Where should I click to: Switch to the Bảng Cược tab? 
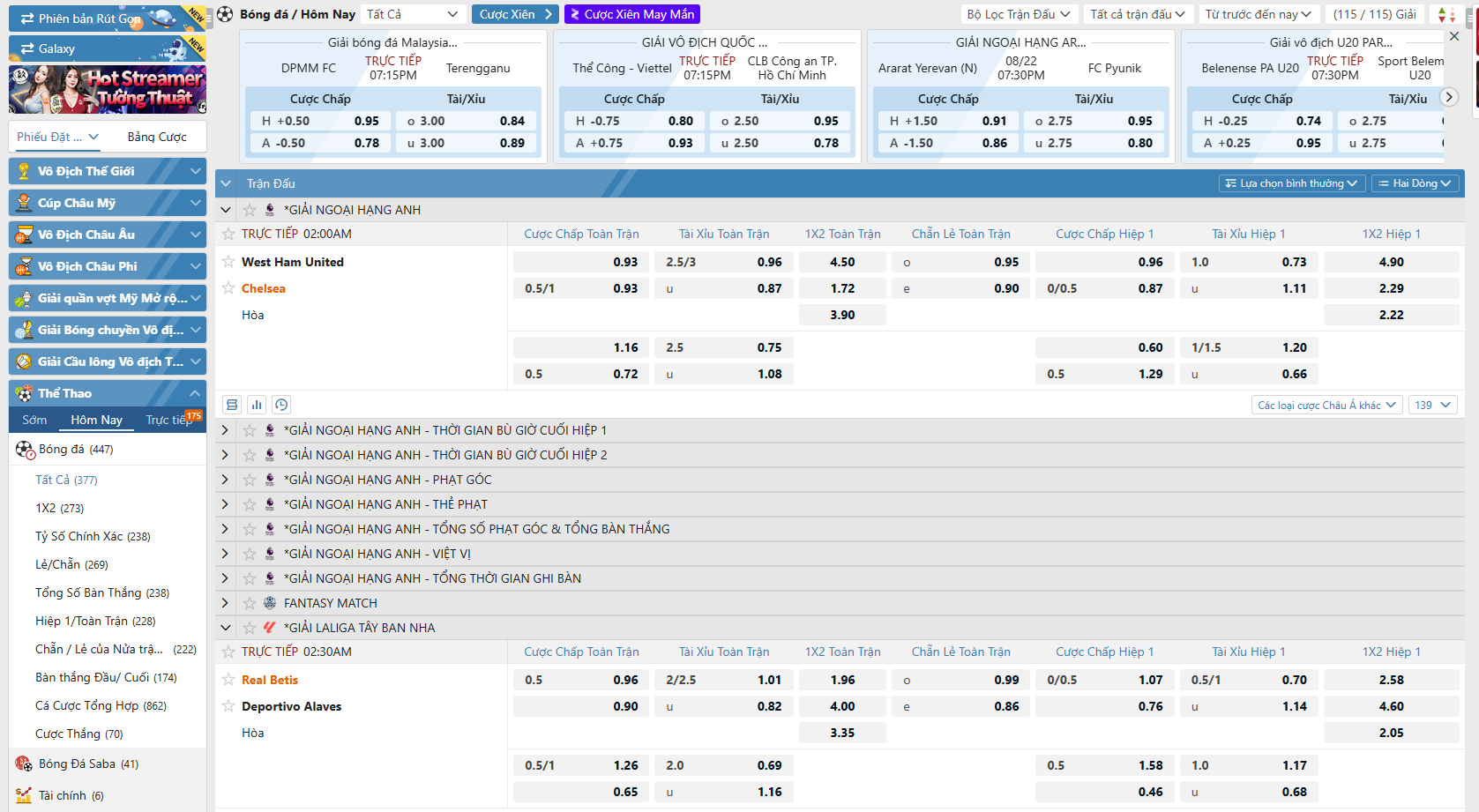(157, 137)
